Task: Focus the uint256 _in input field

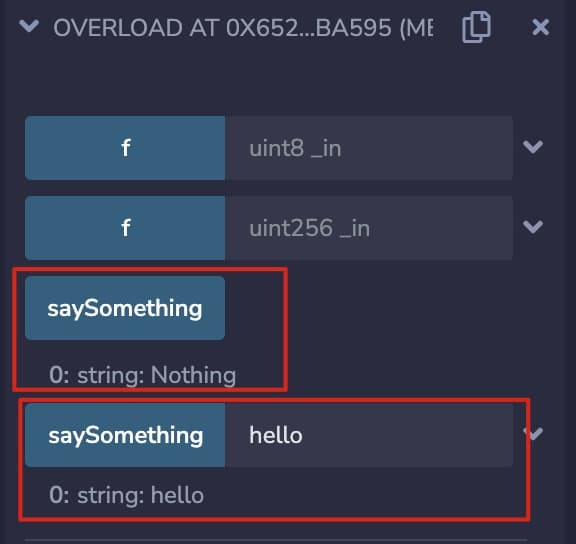Action: point(369,228)
